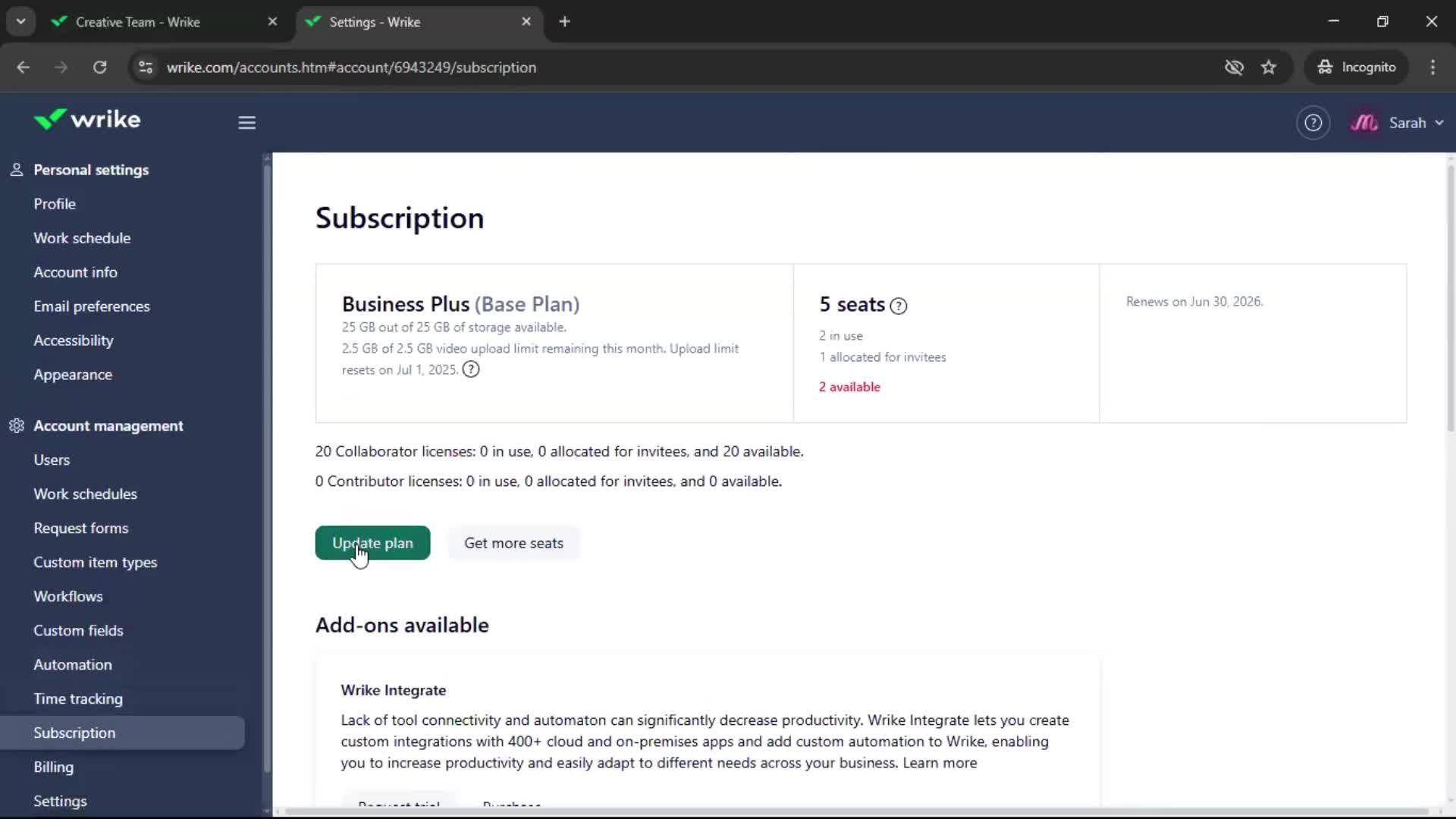Click the '20 Collaborator licenses' line

(x=559, y=451)
